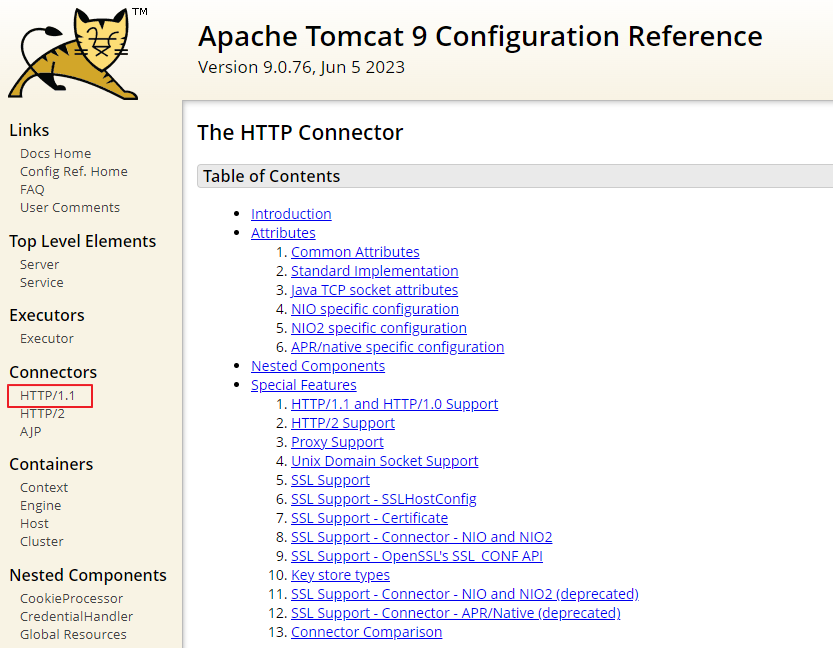This screenshot has width=833, height=648.
Task: Open CredentialHandler sidebar link
Action: pos(76,617)
